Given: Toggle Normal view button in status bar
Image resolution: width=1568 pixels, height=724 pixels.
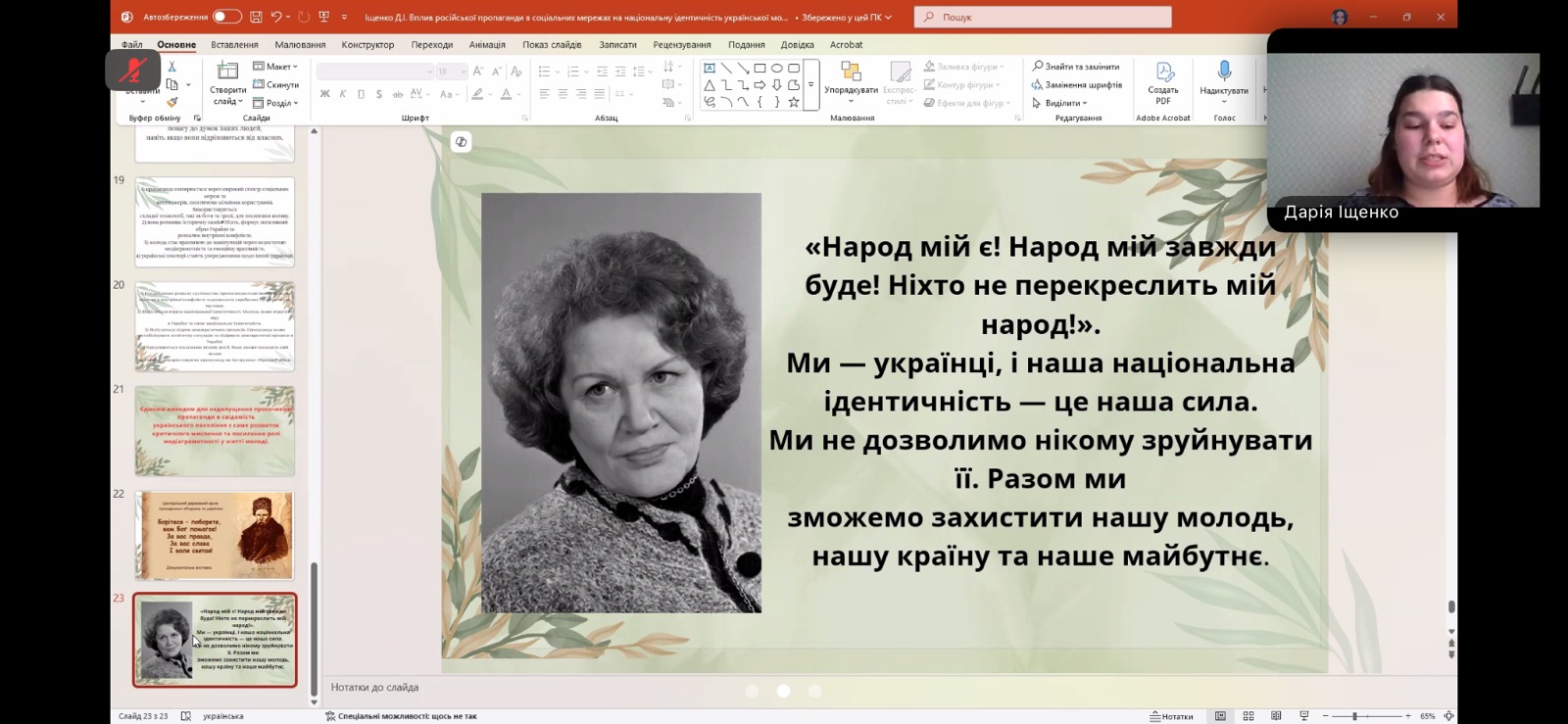Looking at the screenshot, I should pos(1220,716).
